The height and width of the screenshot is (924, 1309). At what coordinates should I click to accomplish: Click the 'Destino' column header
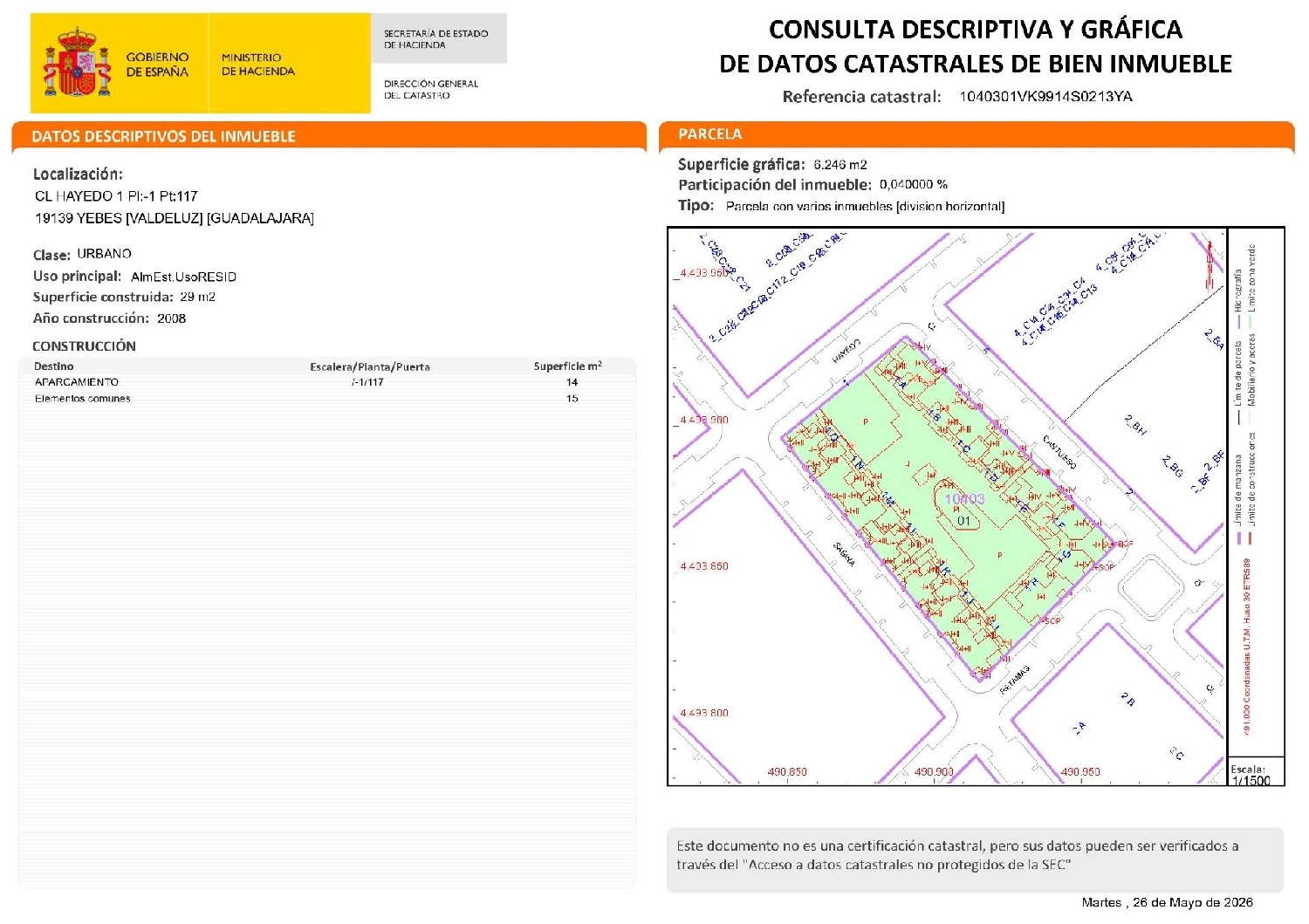53,366
